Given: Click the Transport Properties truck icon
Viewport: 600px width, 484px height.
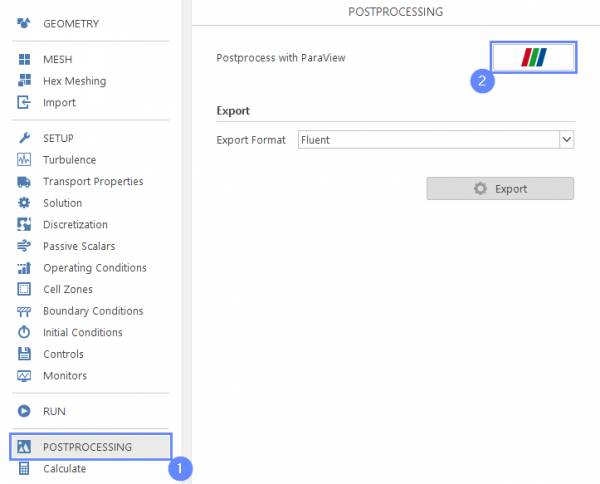Looking at the screenshot, I should pos(24,182).
